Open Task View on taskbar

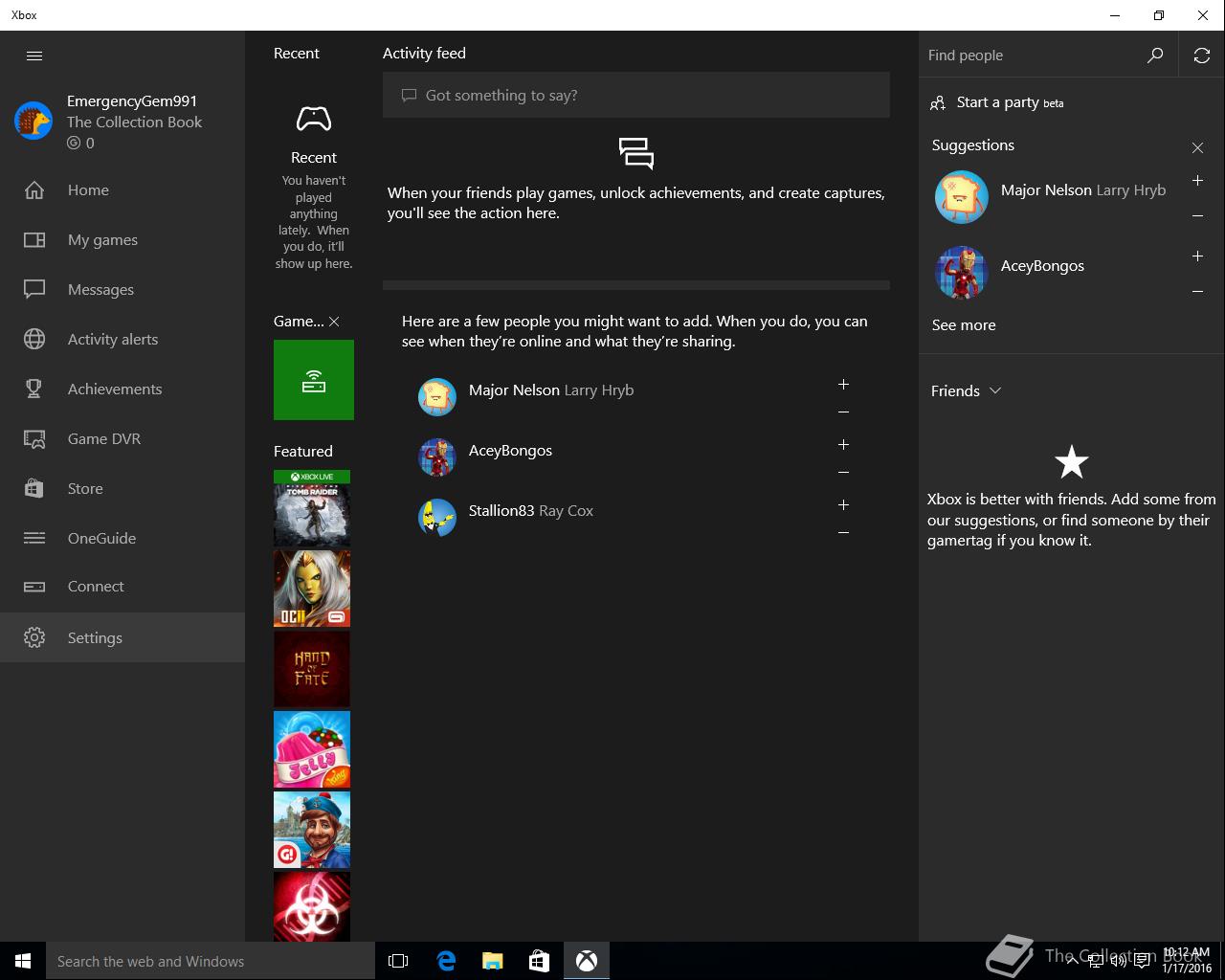(x=398, y=961)
